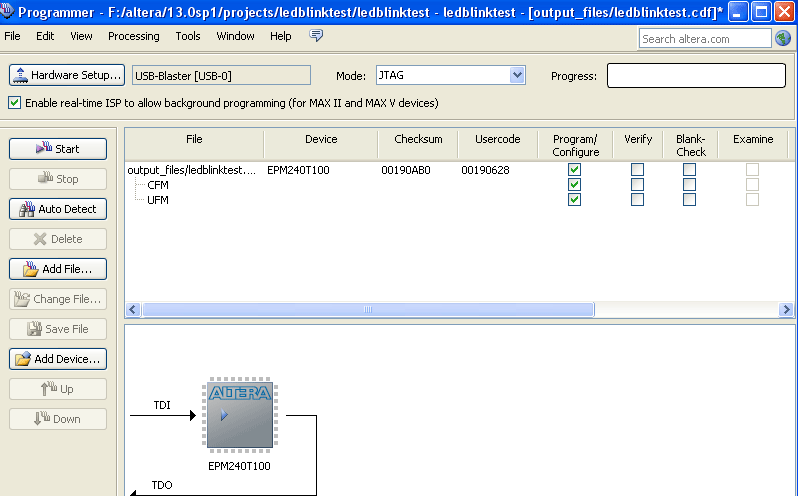This screenshot has width=798, height=496.
Task: Click the Add Device button
Action: click(58, 359)
